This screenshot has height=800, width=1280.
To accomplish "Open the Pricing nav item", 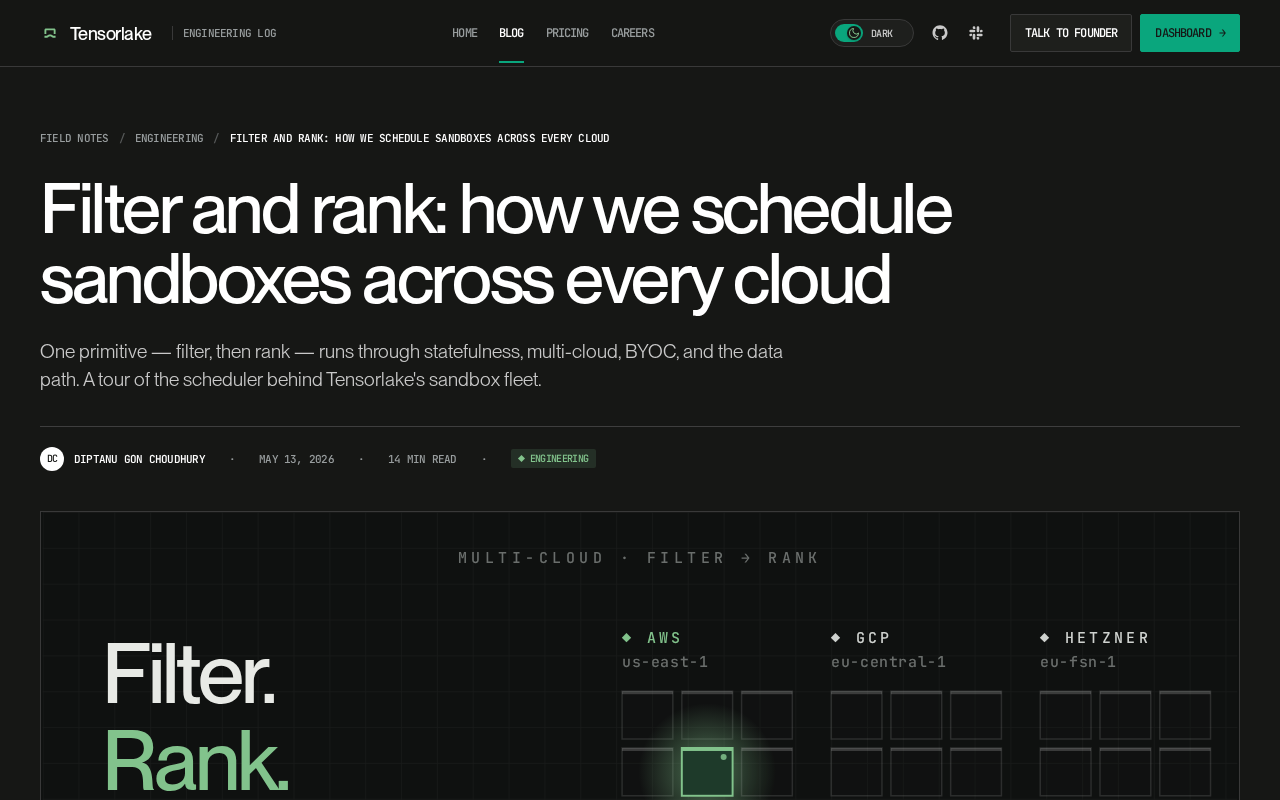I will tap(567, 33).
